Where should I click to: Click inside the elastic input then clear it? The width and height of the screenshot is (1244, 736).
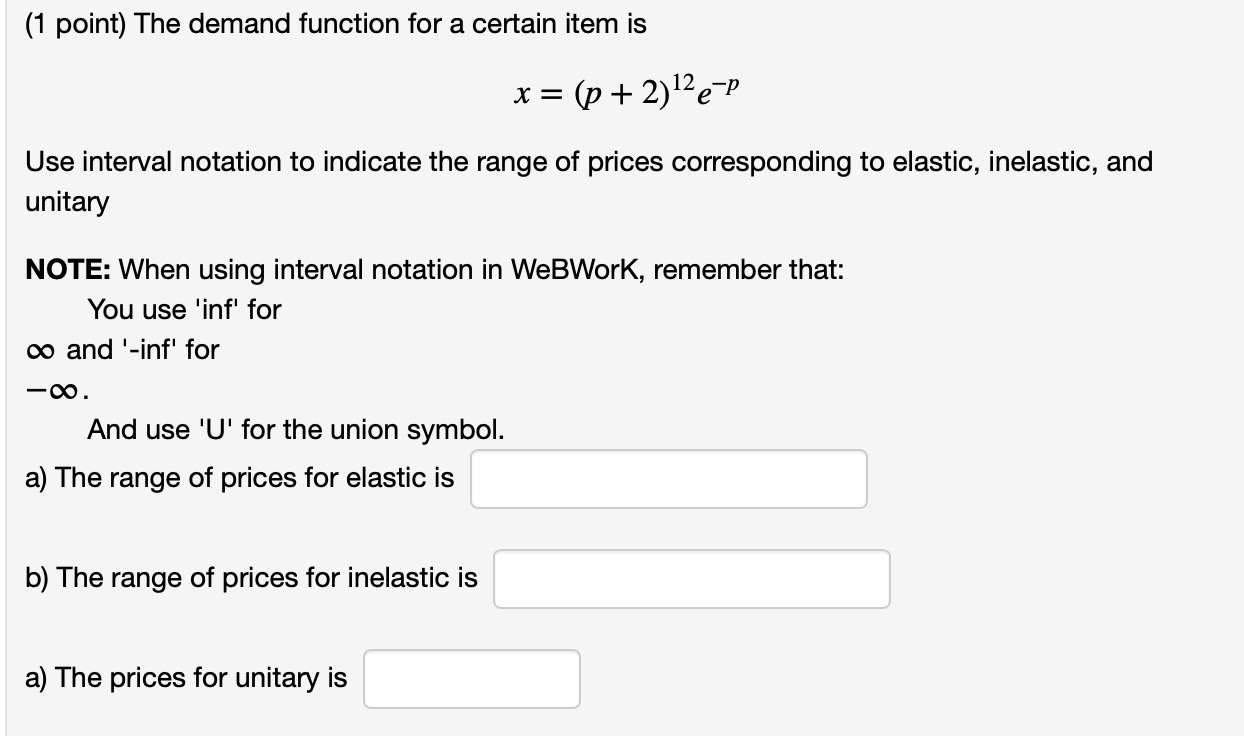pyautogui.click(x=668, y=478)
